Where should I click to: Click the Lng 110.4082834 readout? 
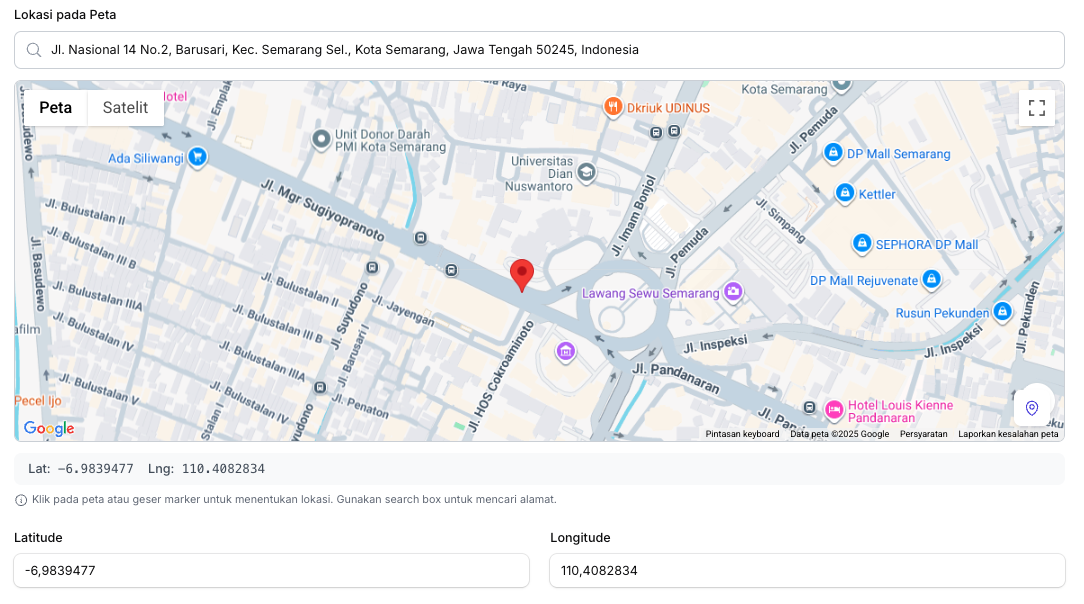click(206, 469)
